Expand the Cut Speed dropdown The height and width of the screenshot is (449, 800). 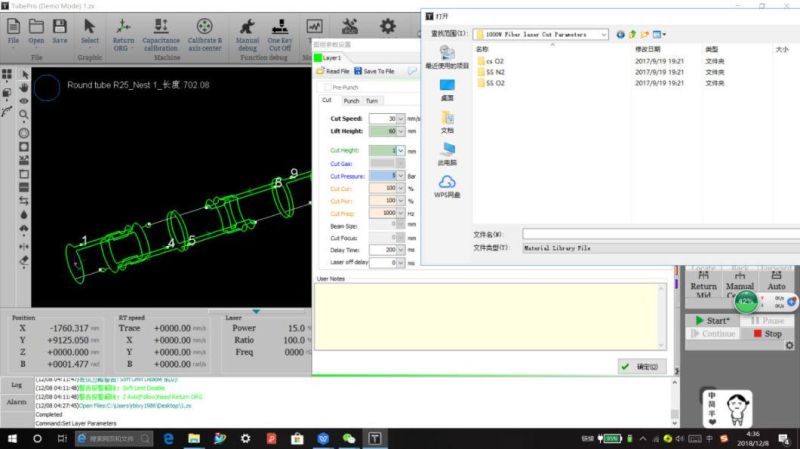tap(401, 118)
